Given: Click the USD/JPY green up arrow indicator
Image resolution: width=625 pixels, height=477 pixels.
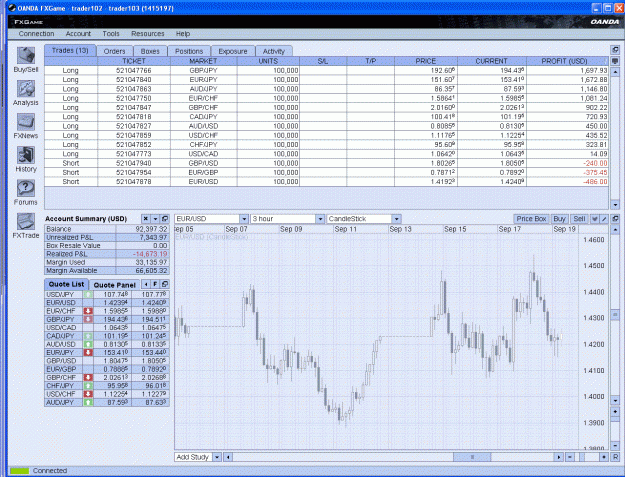Looking at the screenshot, I should (x=88, y=294).
